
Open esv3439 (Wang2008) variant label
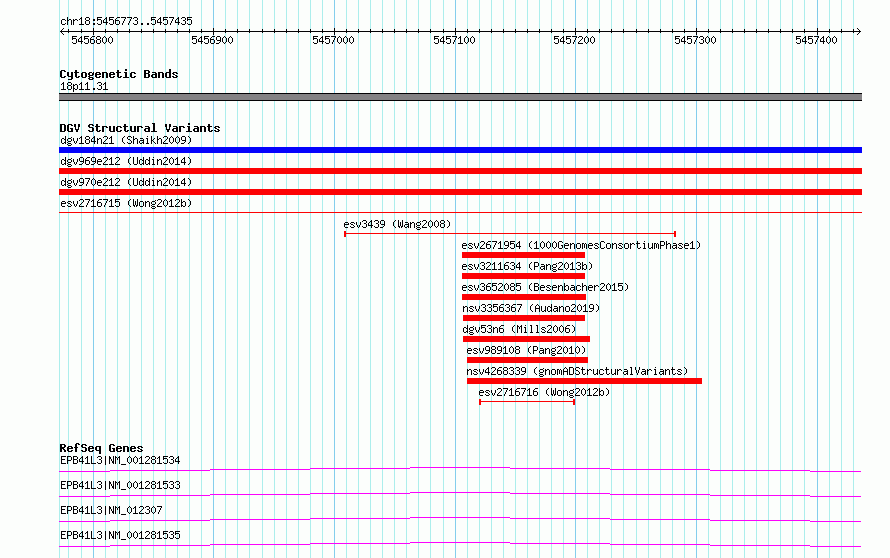(x=397, y=224)
